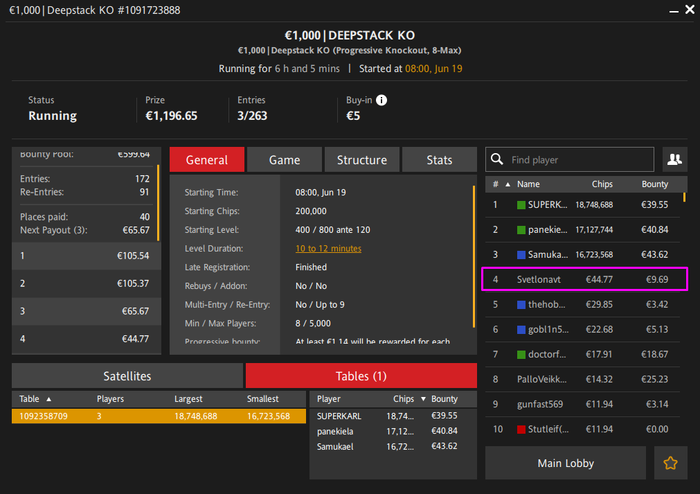This screenshot has height=494, width=700.
Task: Select panekiela in table player list
Action: [393, 432]
